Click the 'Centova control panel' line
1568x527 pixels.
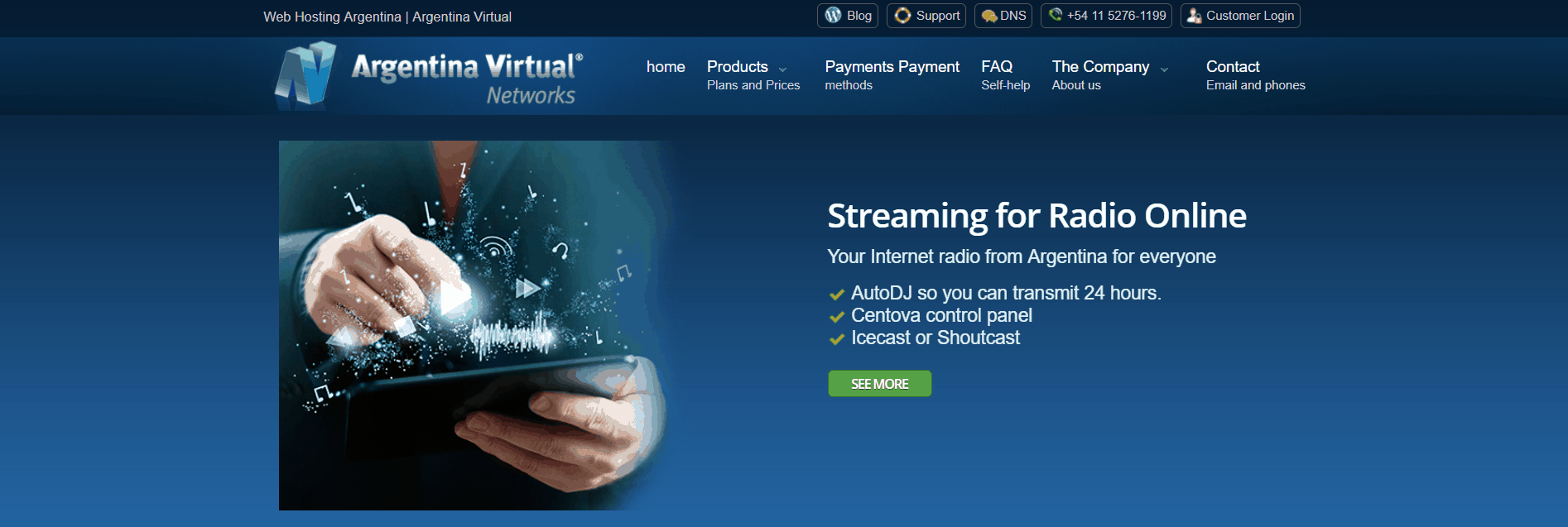pos(941,315)
